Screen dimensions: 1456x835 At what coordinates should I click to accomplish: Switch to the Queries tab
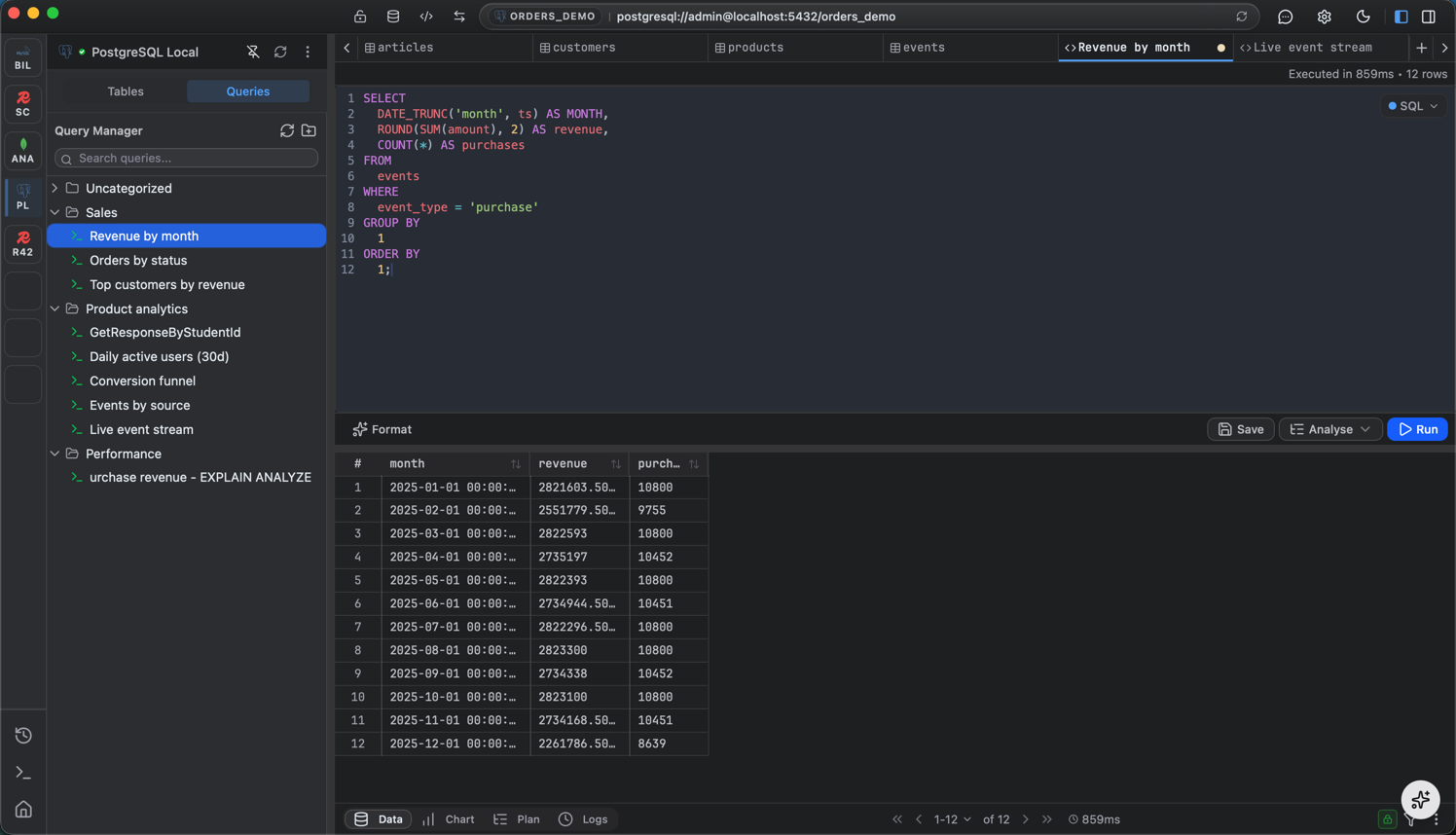point(248,91)
